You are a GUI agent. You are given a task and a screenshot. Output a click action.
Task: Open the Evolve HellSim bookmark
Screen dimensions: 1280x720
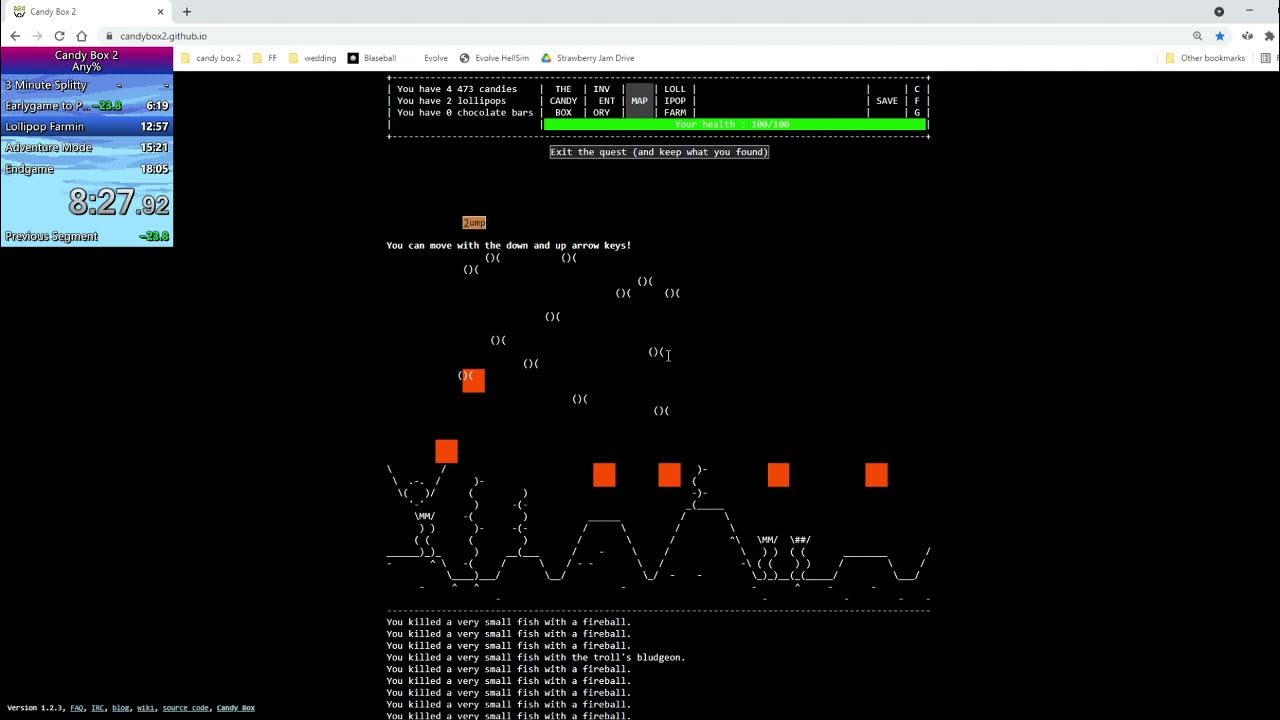click(495, 58)
